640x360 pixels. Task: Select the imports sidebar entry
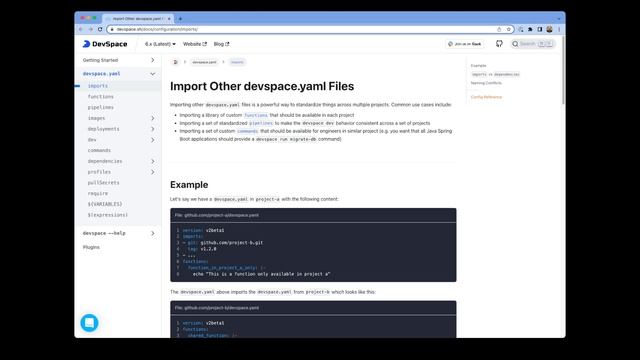98,86
